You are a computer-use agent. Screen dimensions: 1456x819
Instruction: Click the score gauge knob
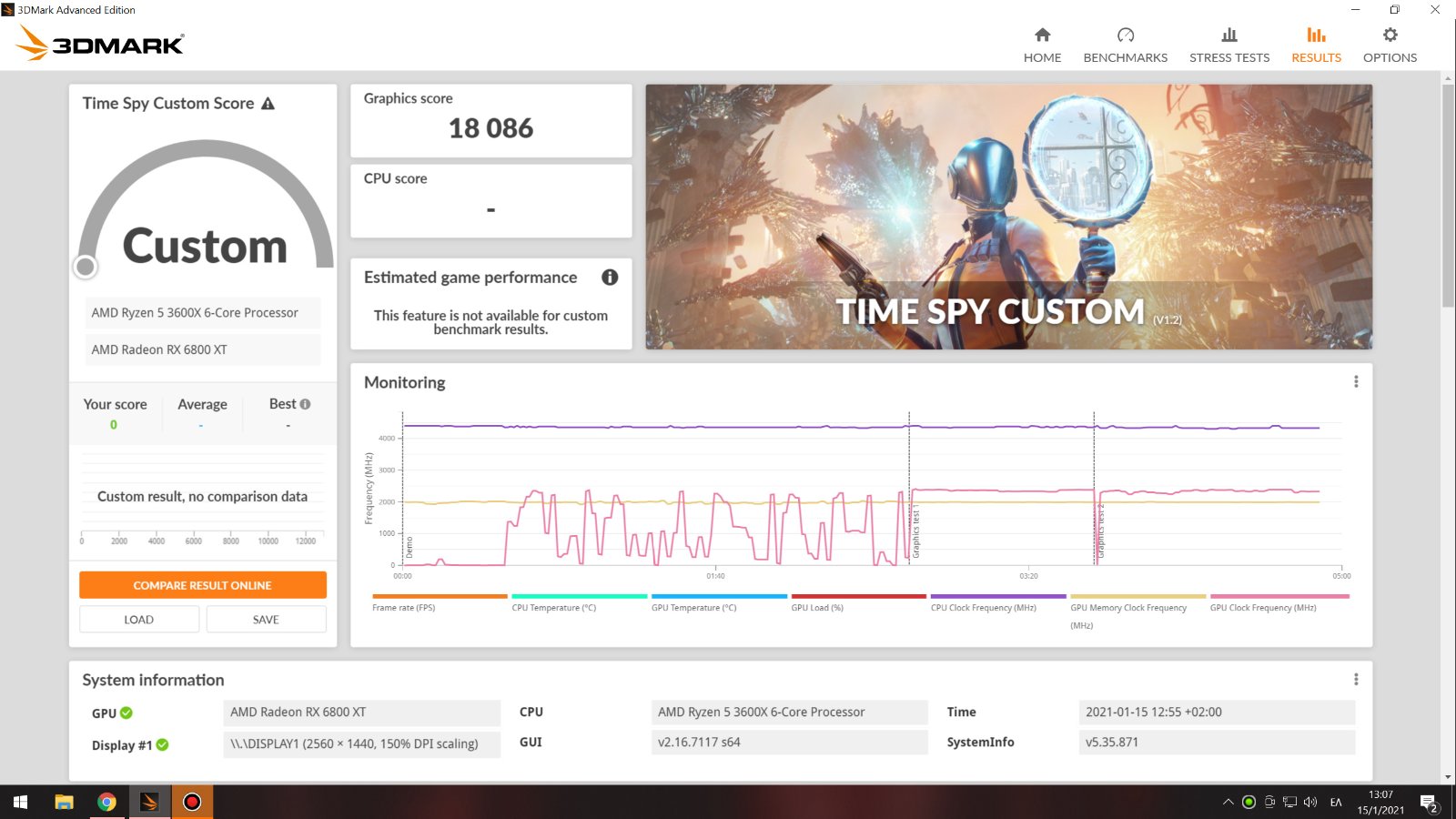tap(86, 267)
